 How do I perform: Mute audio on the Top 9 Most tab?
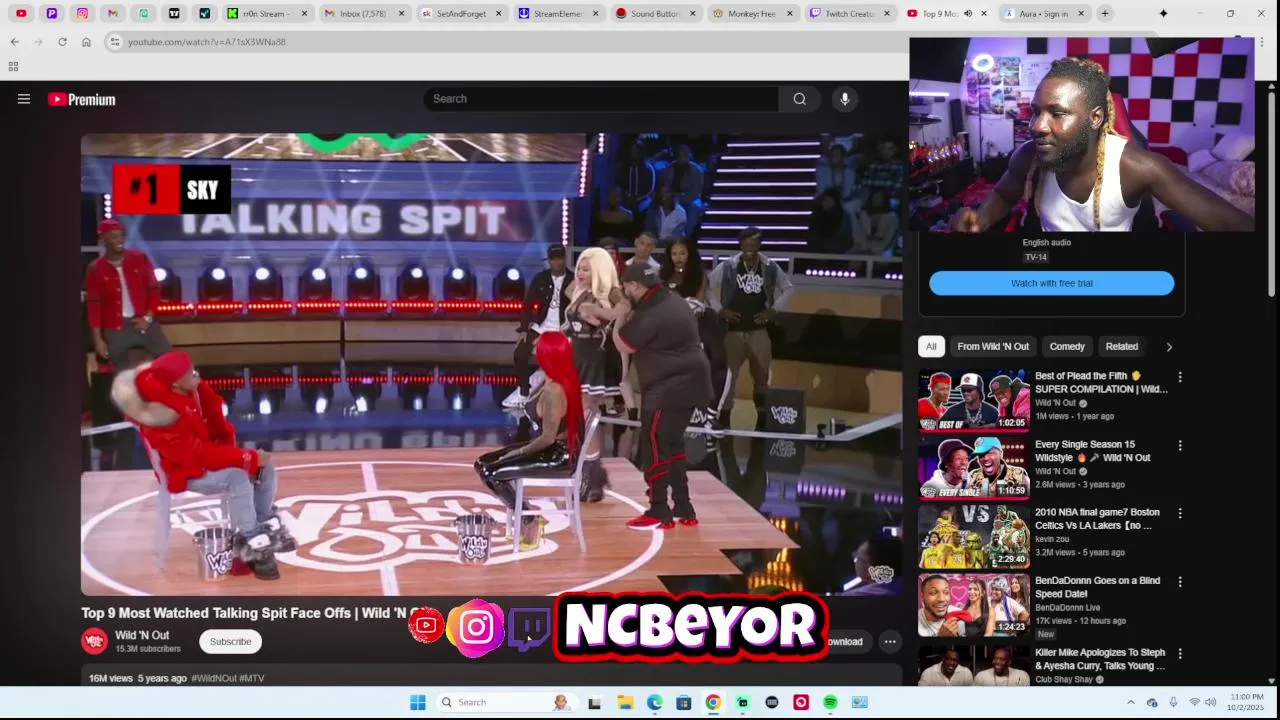pyautogui.click(x=968, y=14)
